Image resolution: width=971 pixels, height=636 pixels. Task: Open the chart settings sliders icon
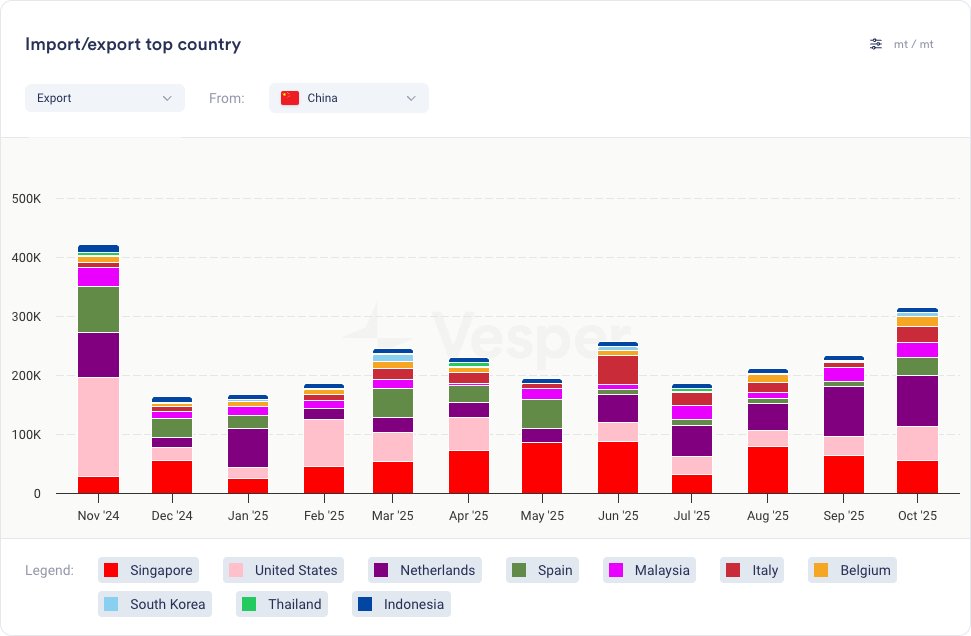[876, 44]
